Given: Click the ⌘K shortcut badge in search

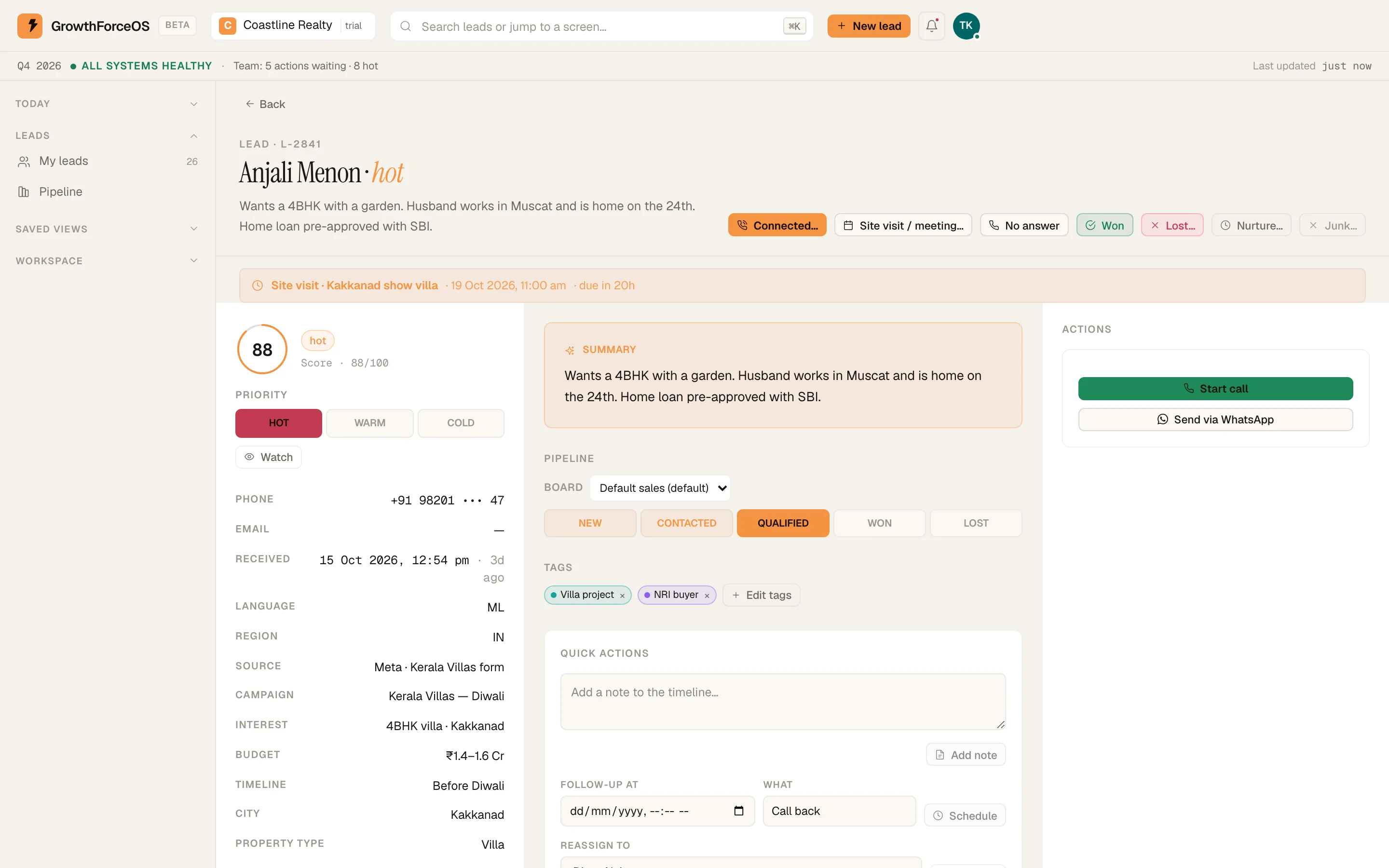Looking at the screenshot, I should [794, 27].
